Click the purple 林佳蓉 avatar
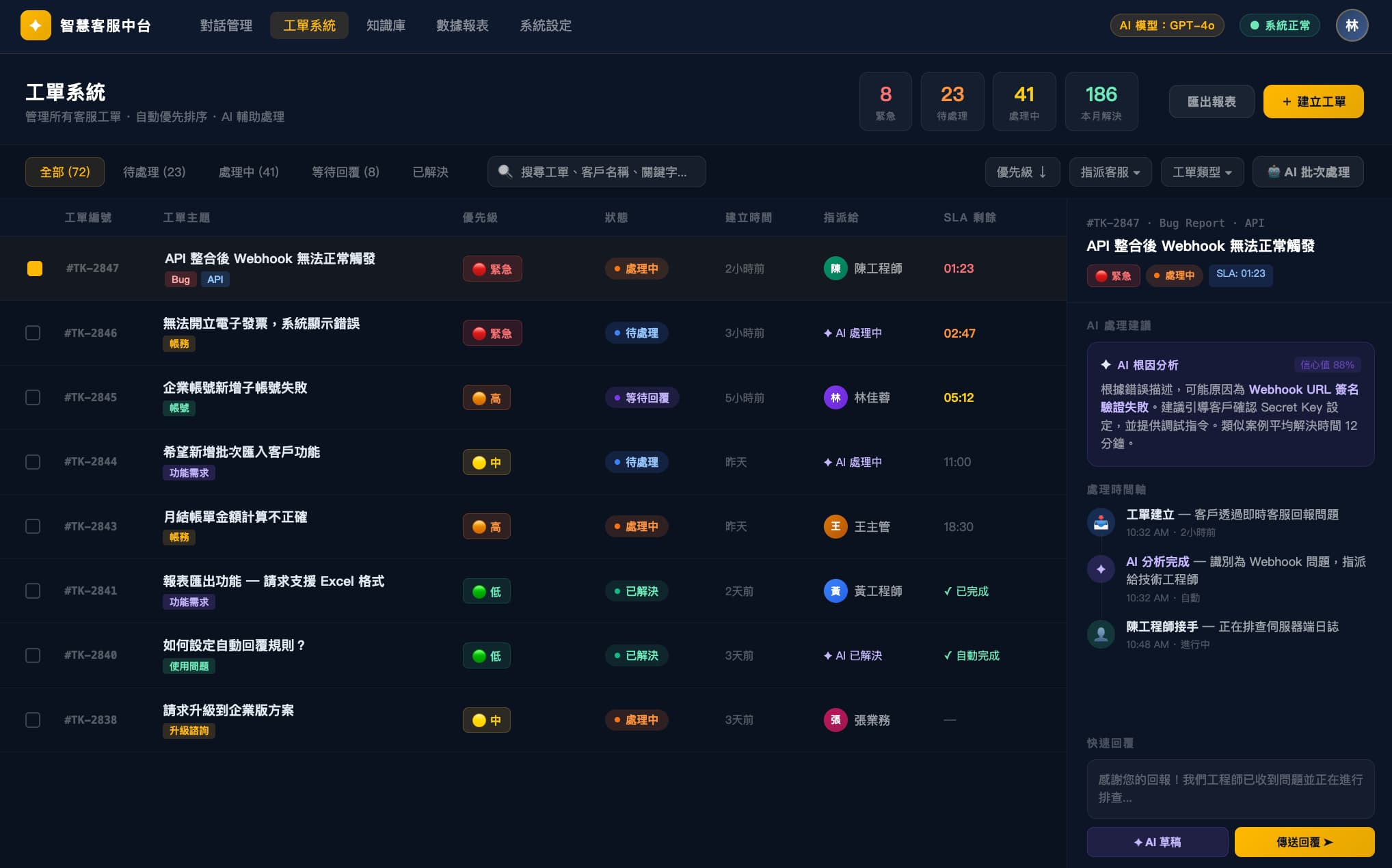The width and height of the screenshot is (1392, 868). click(x=835, y=398)
